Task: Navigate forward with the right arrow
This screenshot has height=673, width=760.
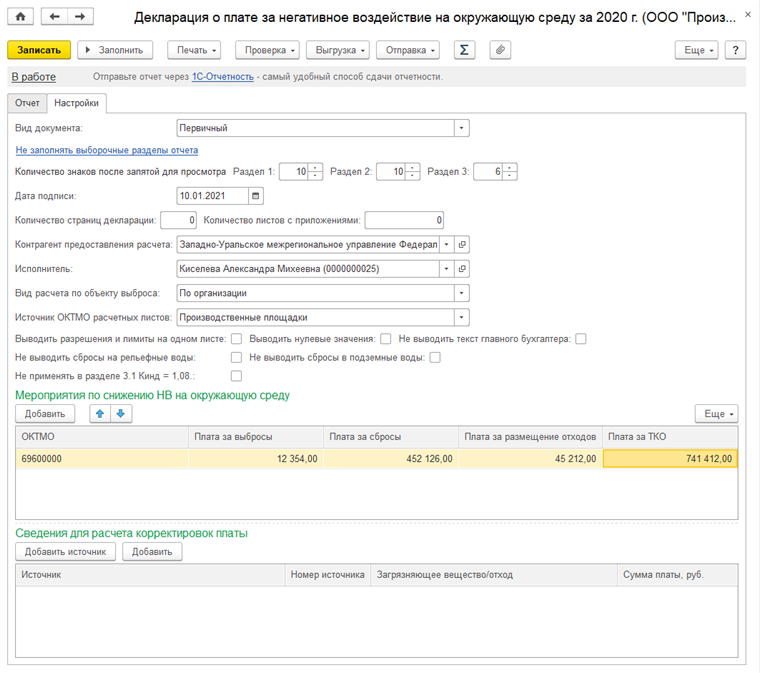Action: (80, 16)
